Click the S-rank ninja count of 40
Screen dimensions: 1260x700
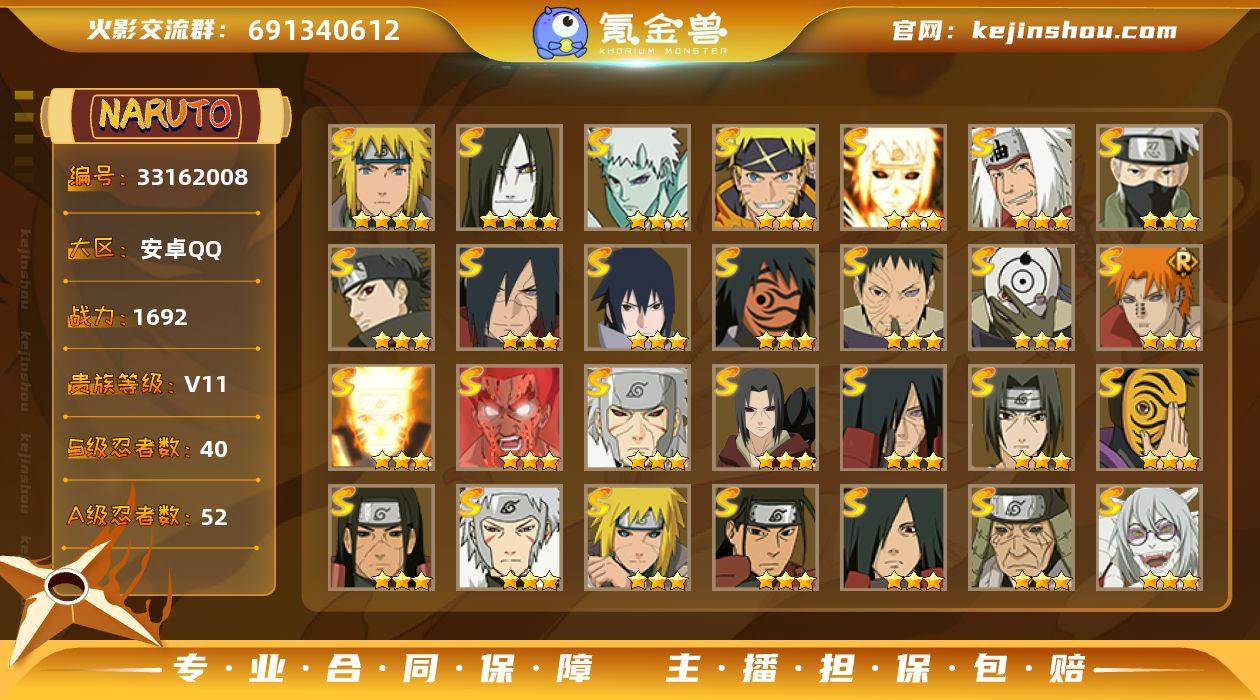pos(147,449)
